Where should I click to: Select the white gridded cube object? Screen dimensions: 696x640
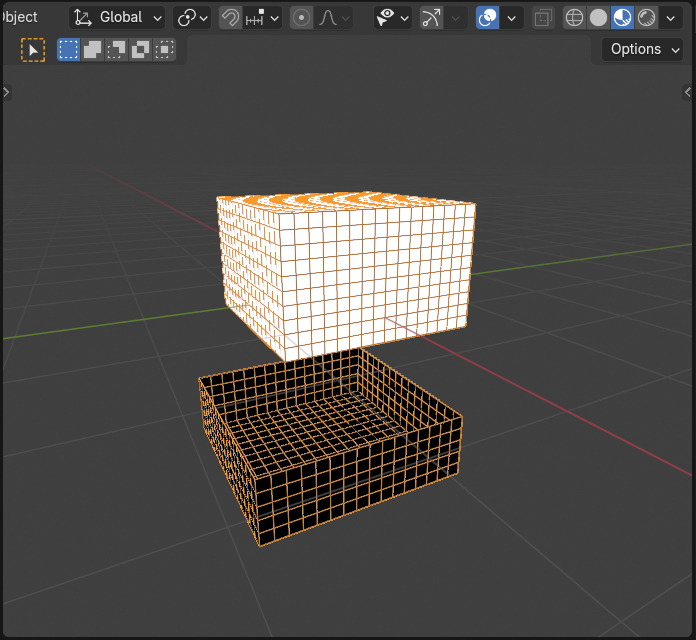[346, 275]
